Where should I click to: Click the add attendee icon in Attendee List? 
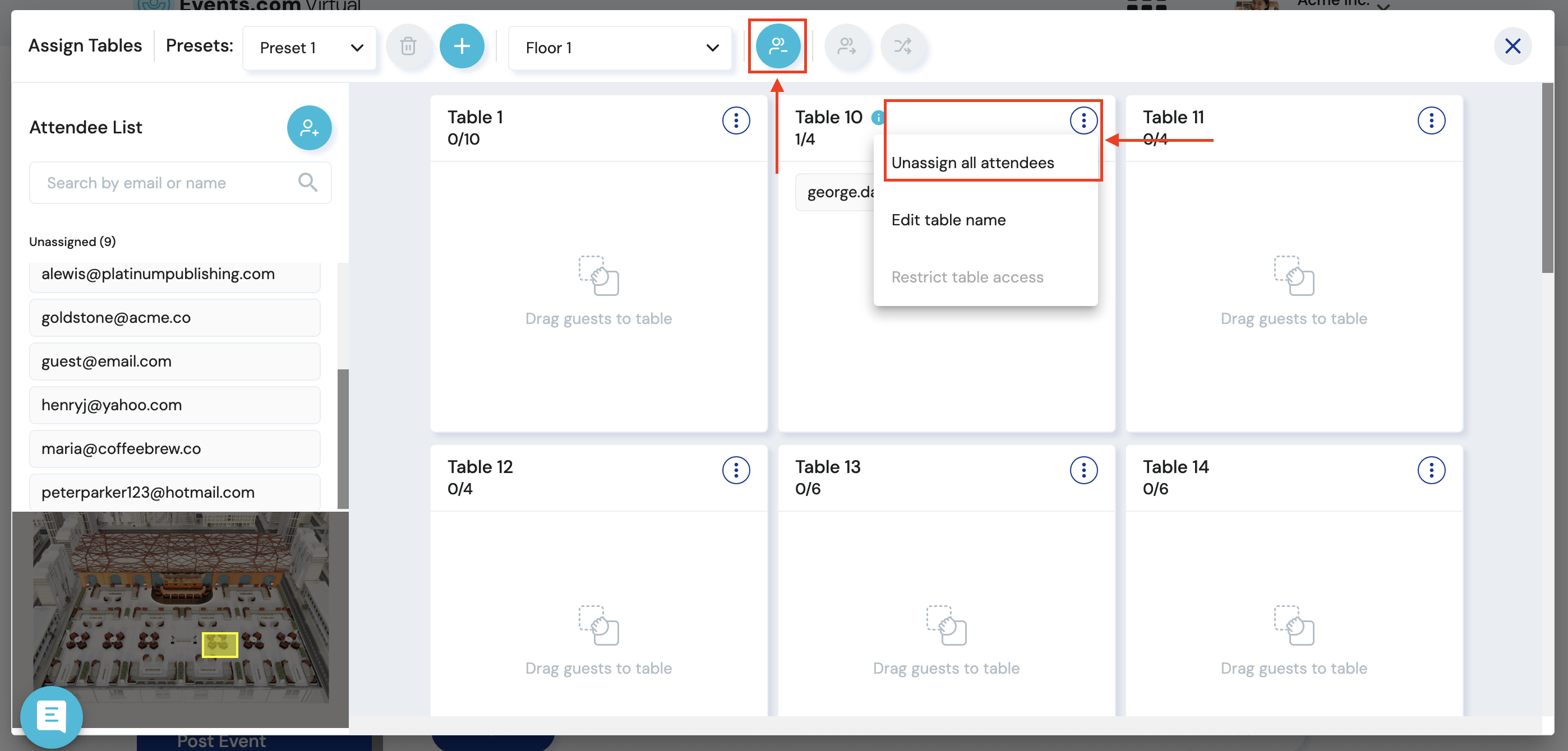click(309, 128)
